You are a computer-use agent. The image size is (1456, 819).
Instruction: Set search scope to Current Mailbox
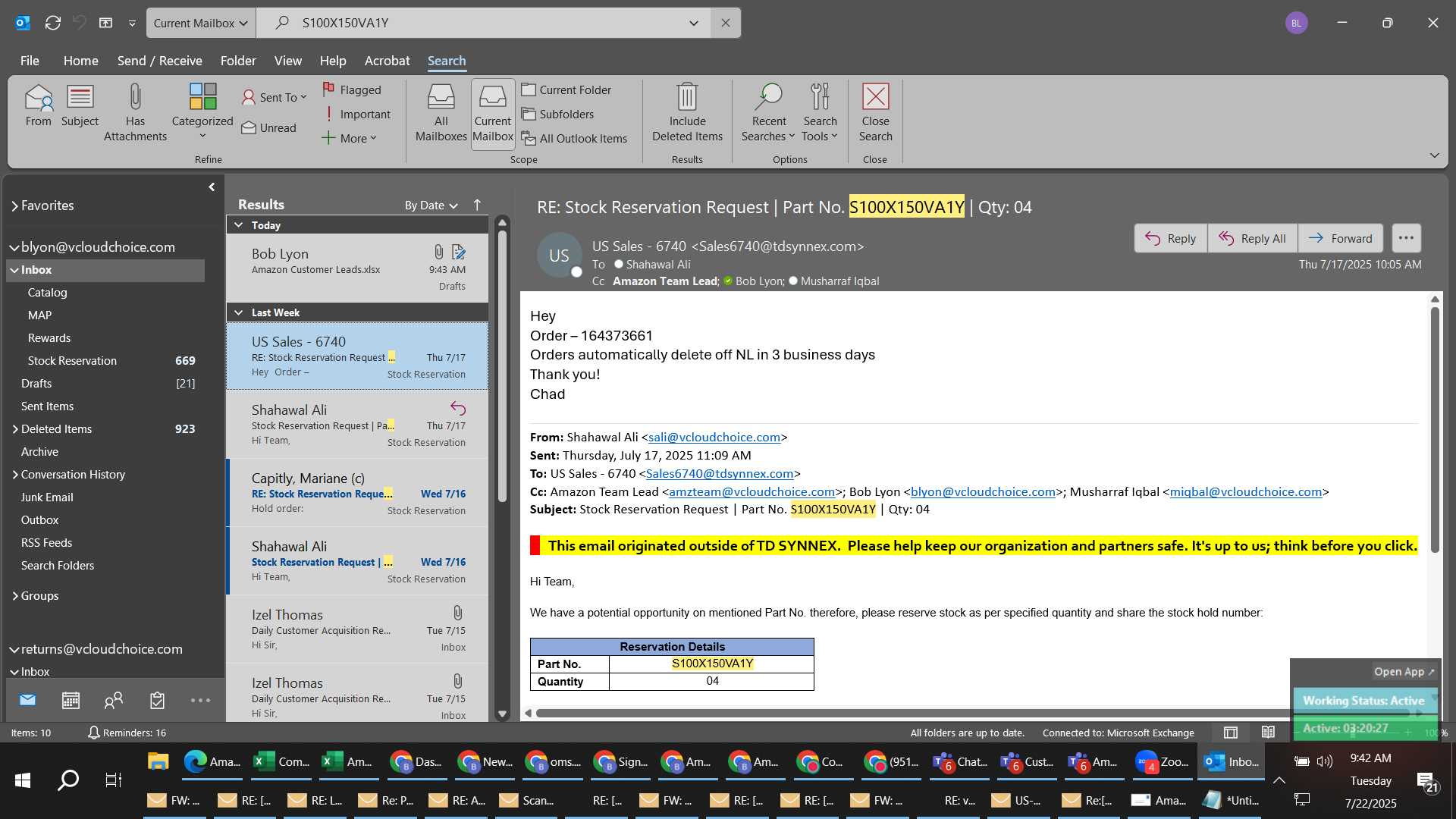point(493,113)
